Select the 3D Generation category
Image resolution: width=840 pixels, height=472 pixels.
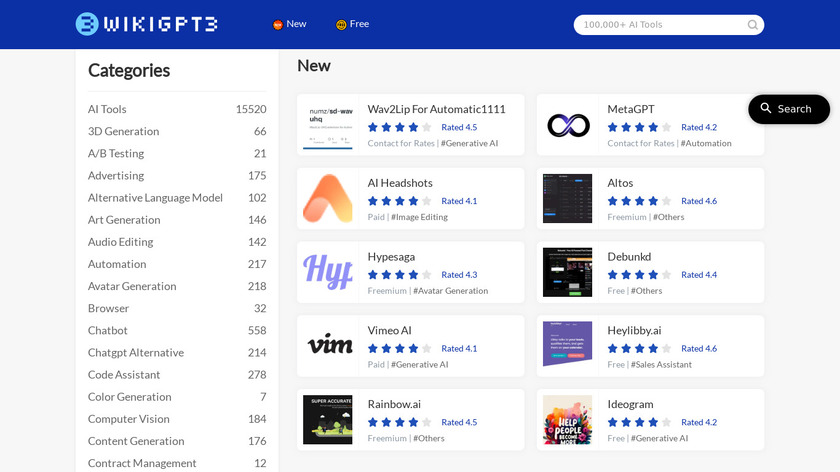point(177,131)
